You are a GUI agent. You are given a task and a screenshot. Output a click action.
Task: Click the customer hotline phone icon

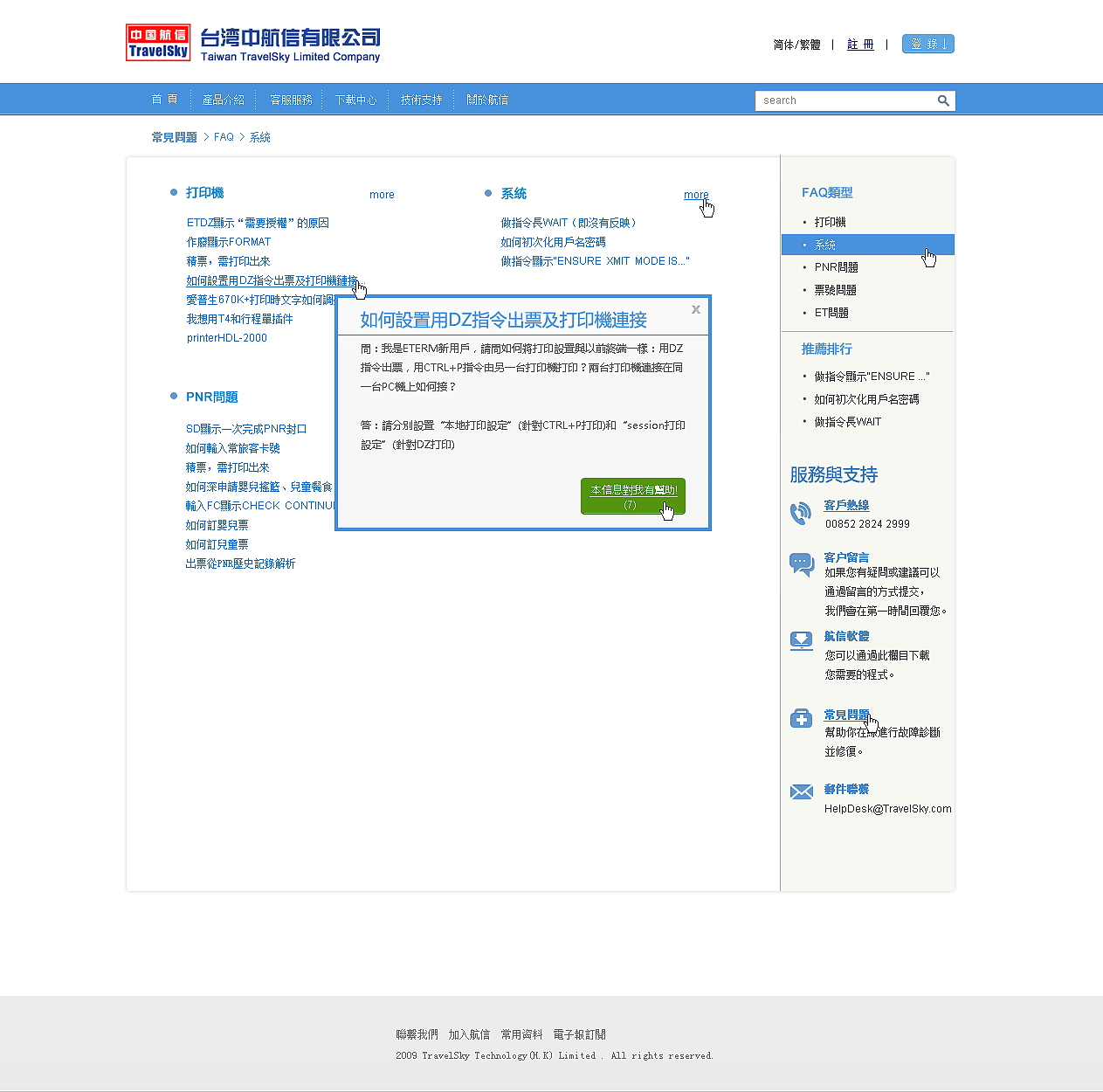(801, 514)
